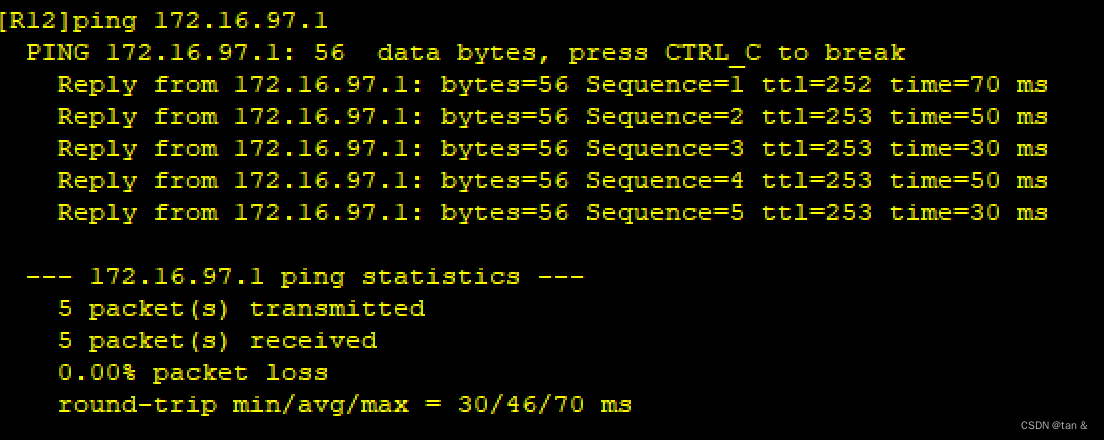The height and width of the screenshot is (440, 1104).
Task: Click the ttl=252 value
Action: point(817,85)
